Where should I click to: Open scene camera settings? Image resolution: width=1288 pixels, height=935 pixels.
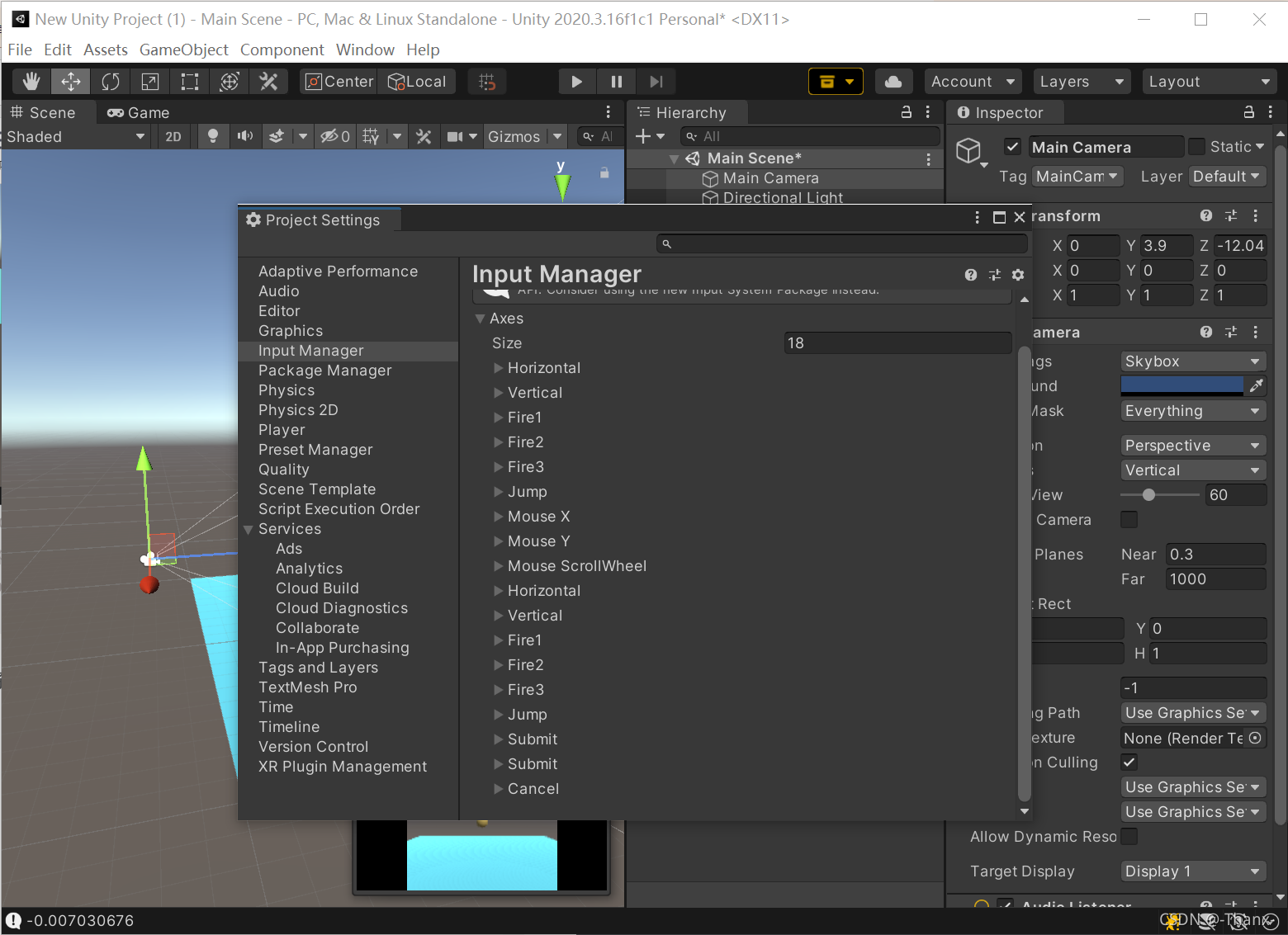(455, 136)
